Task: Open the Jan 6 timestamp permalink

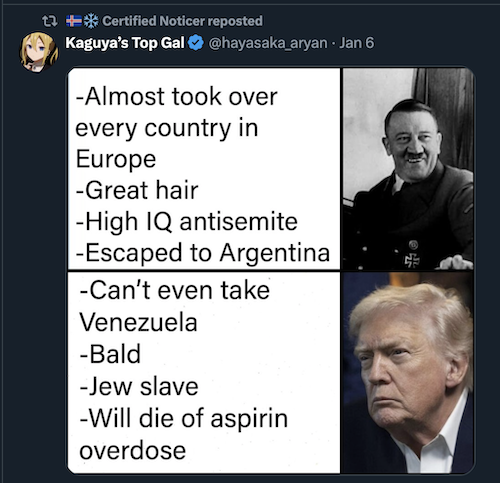Action: point(356,43)
